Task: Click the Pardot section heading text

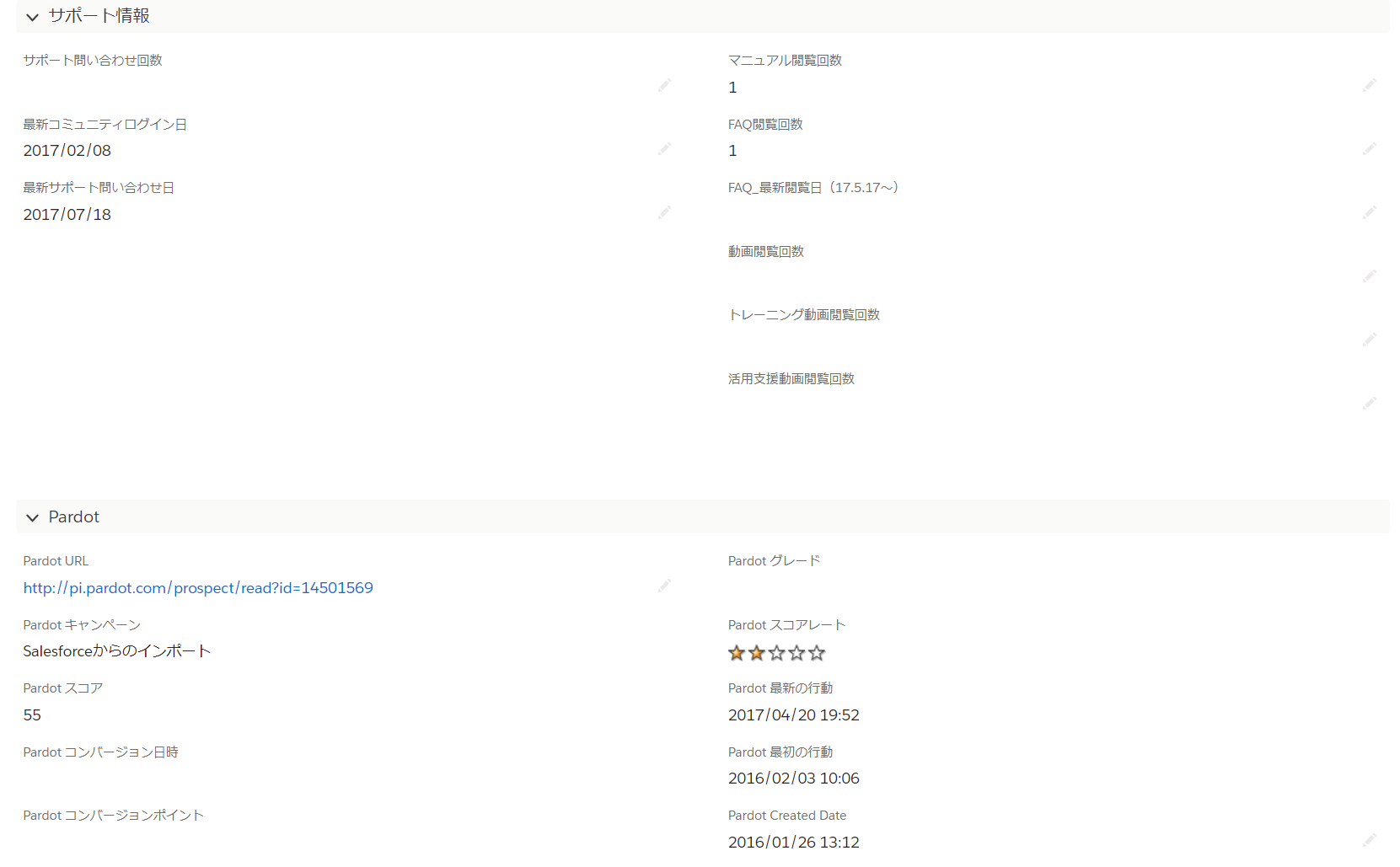Action: [x=73, y=517]
